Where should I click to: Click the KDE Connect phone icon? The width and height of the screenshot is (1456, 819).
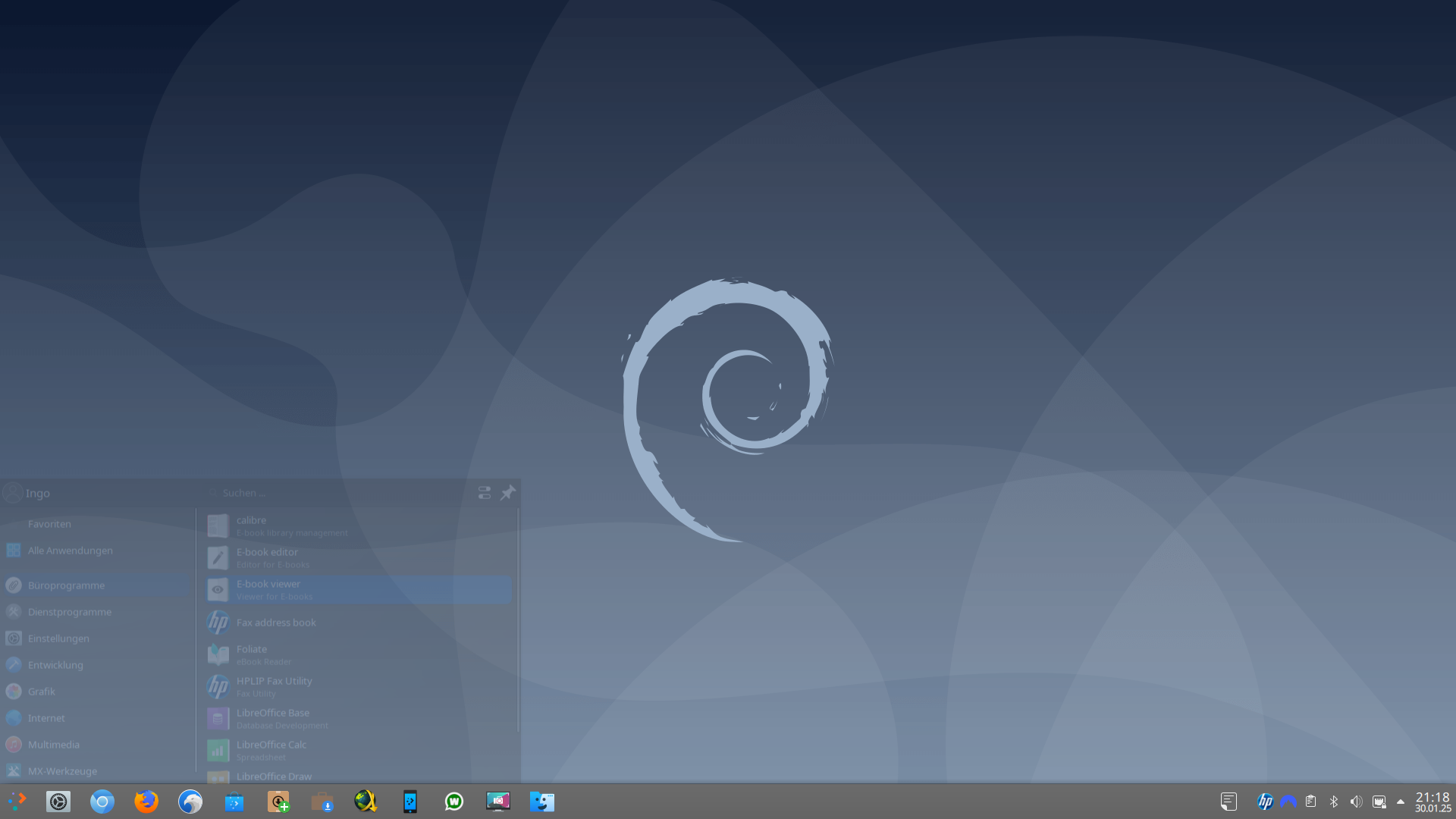click(410, 802)
